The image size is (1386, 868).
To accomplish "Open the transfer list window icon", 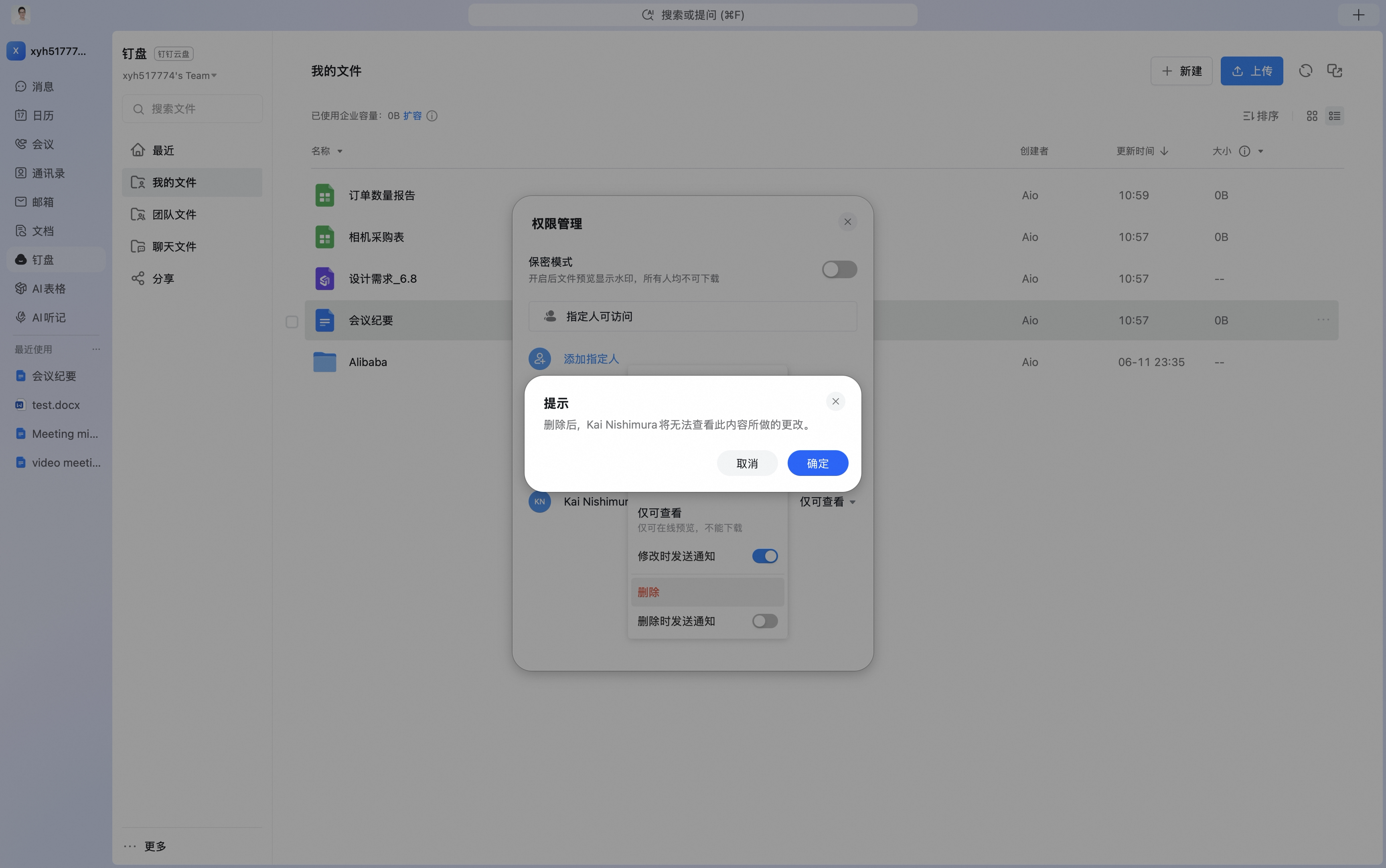I will (1335, 71).
